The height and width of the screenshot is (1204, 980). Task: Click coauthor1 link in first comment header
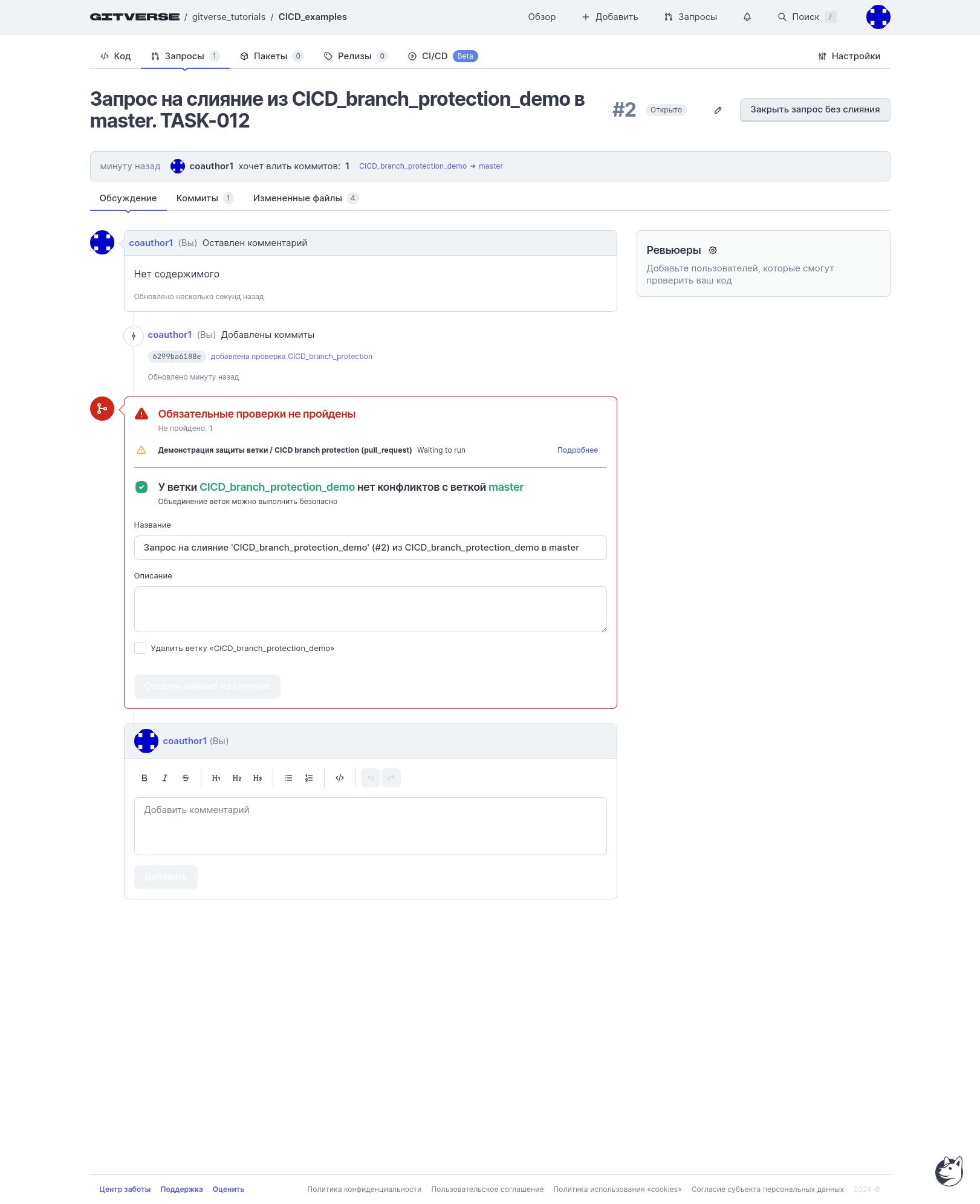[x=151, y=243]
